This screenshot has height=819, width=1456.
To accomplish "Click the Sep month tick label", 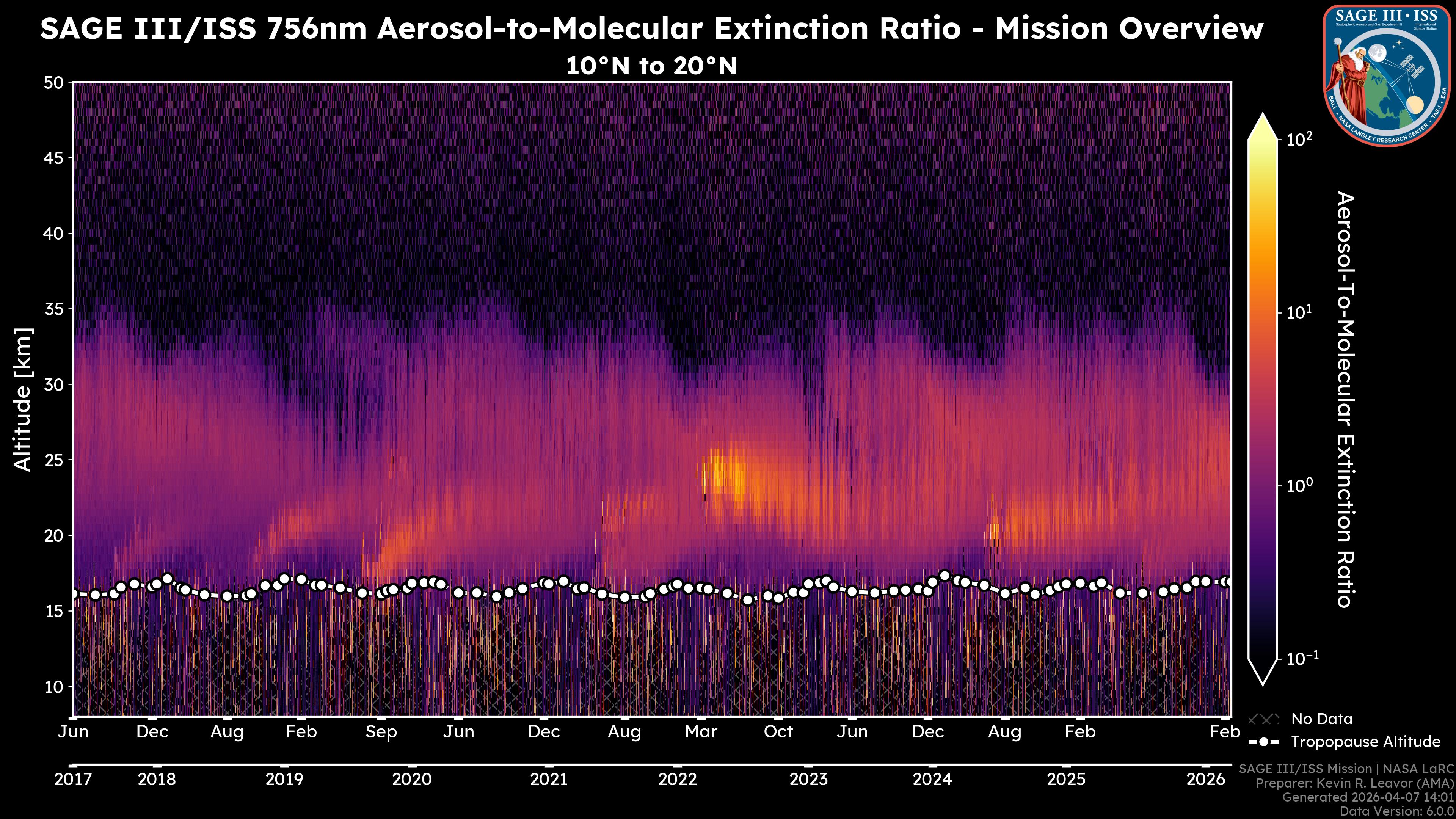I will [x=381, y=732].
